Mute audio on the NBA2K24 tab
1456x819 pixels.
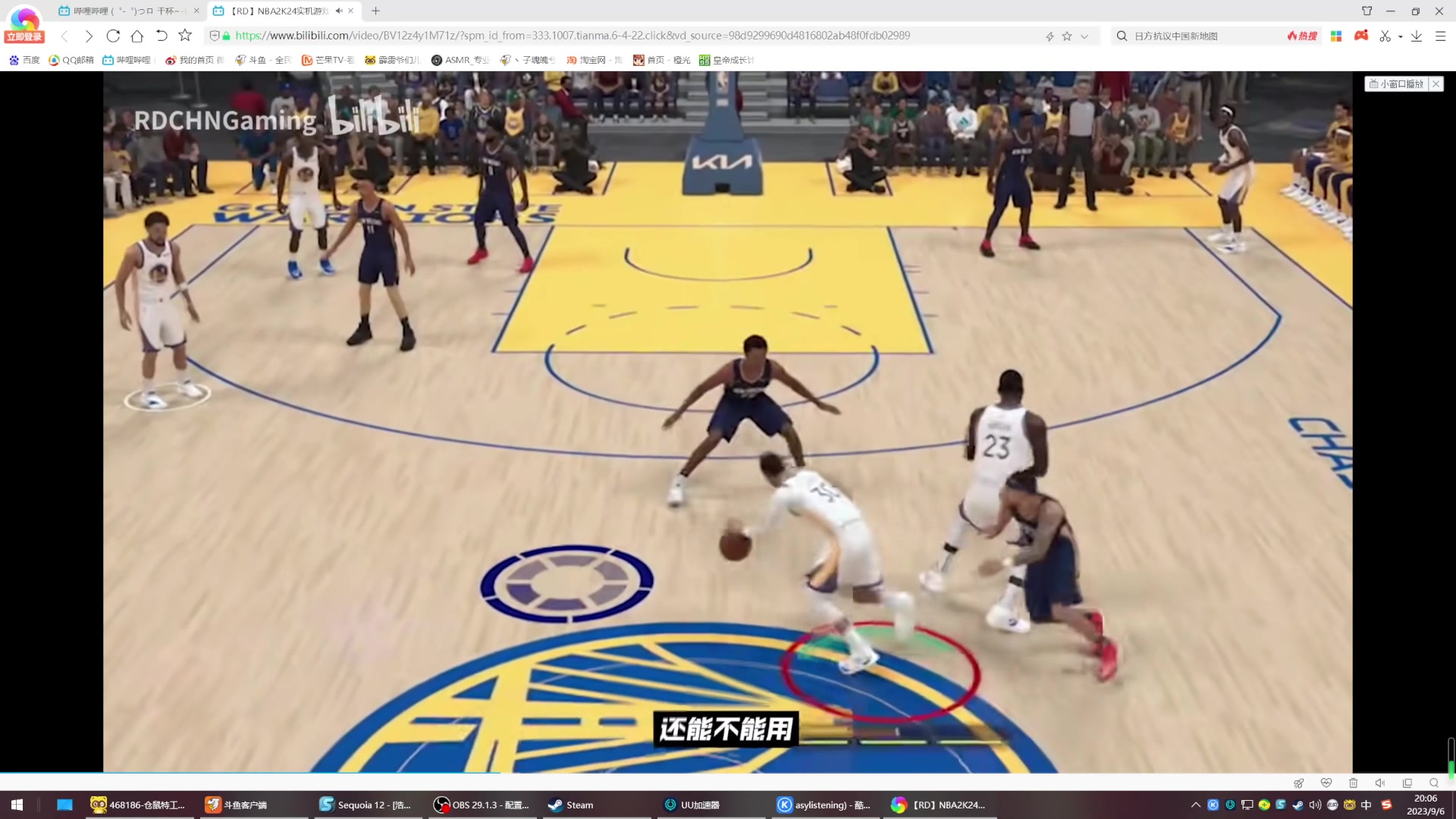pos(338,11)
